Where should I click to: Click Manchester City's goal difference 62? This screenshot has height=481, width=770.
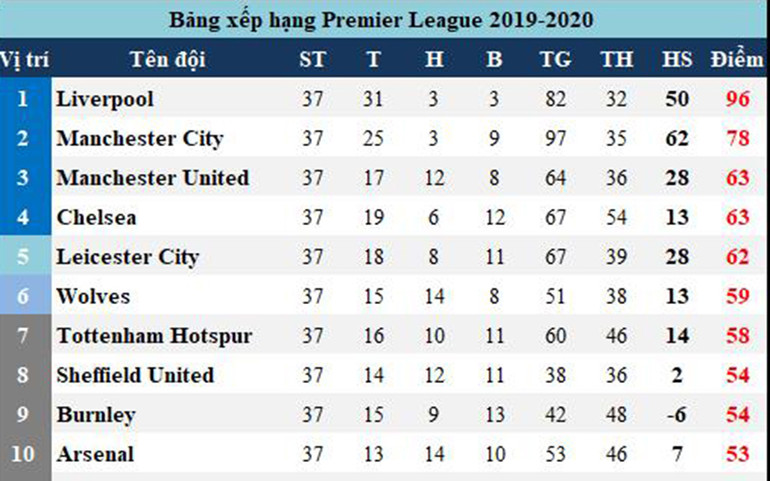[677, 139]
